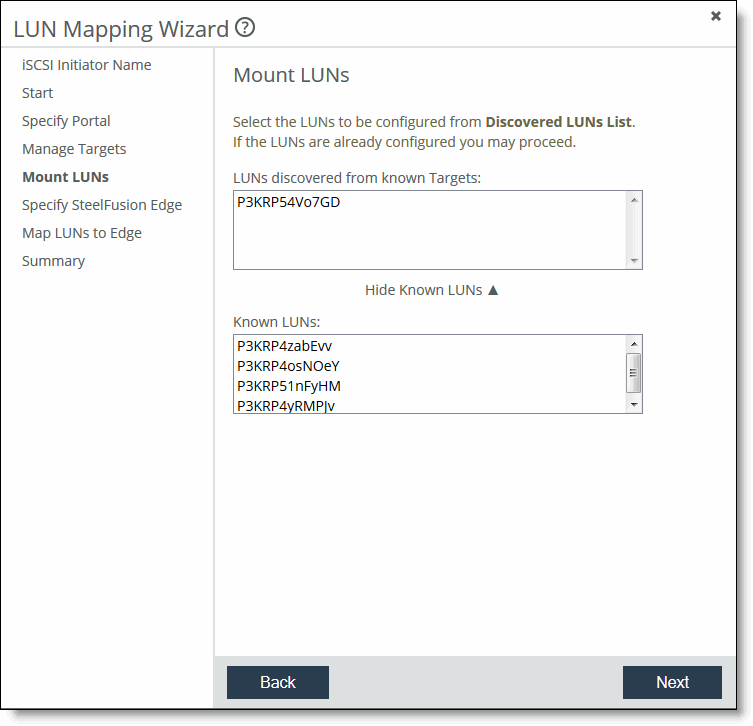Navigate to Specify Portal step
The height and width of the screenshot is (726, 753).
(66, 121)
